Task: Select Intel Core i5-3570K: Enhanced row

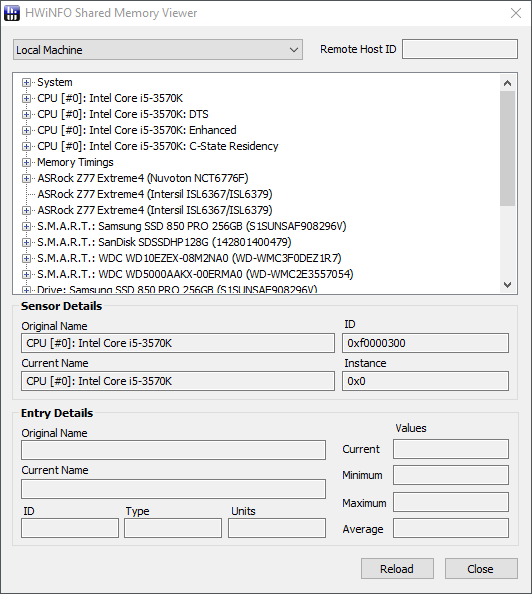Action: click(137, 130)
